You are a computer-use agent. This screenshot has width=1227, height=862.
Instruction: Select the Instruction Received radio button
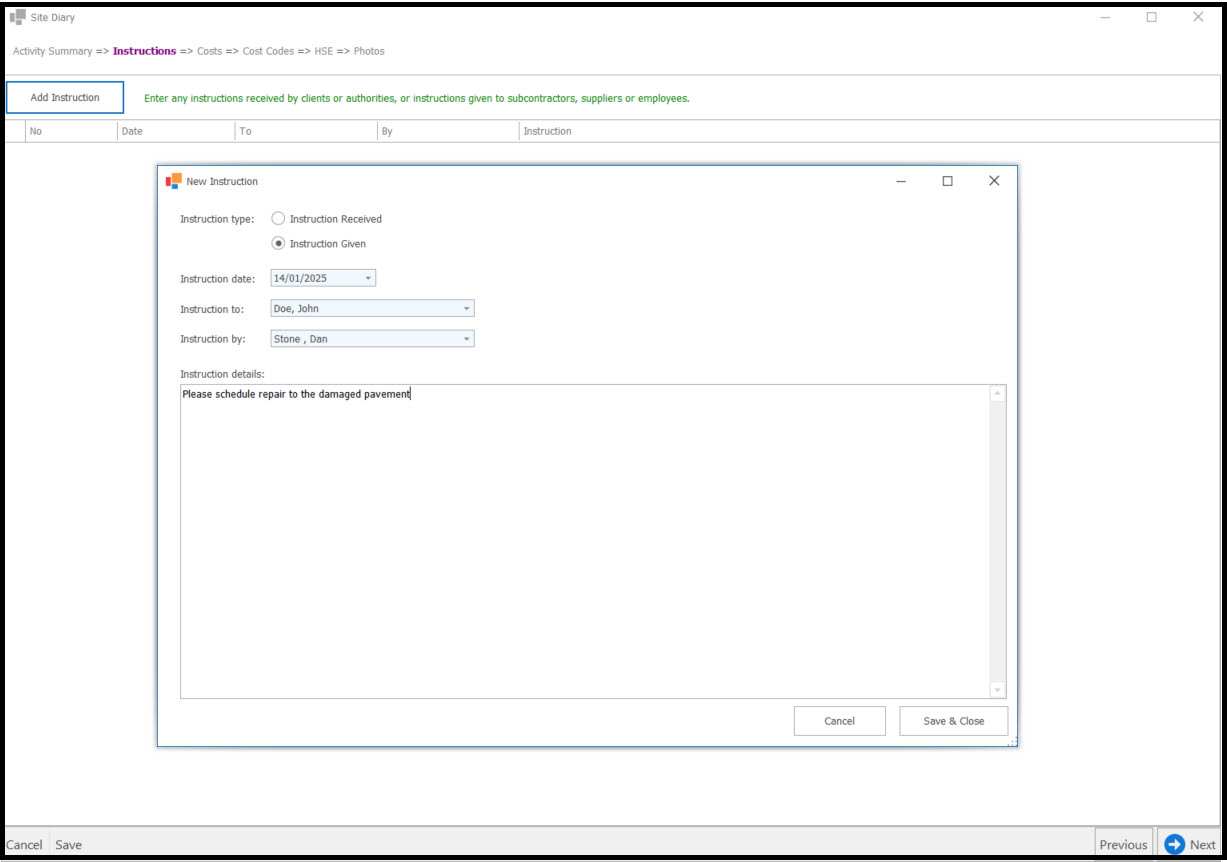coord(278,218)
